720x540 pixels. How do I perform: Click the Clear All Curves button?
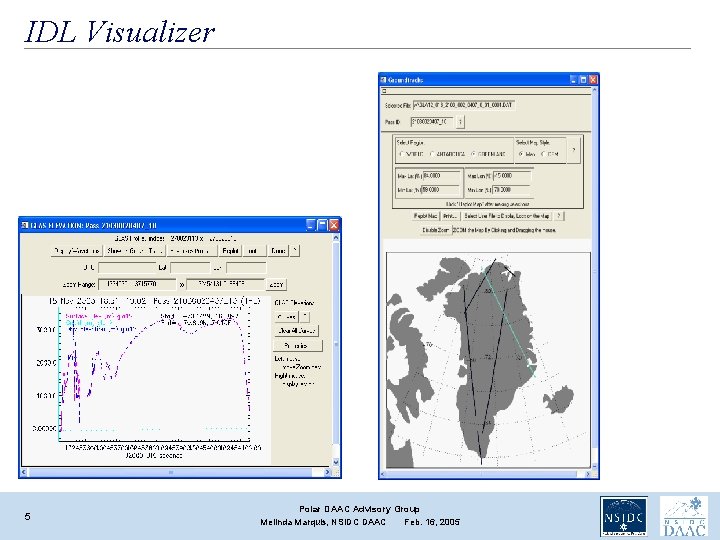pos(296,331)
